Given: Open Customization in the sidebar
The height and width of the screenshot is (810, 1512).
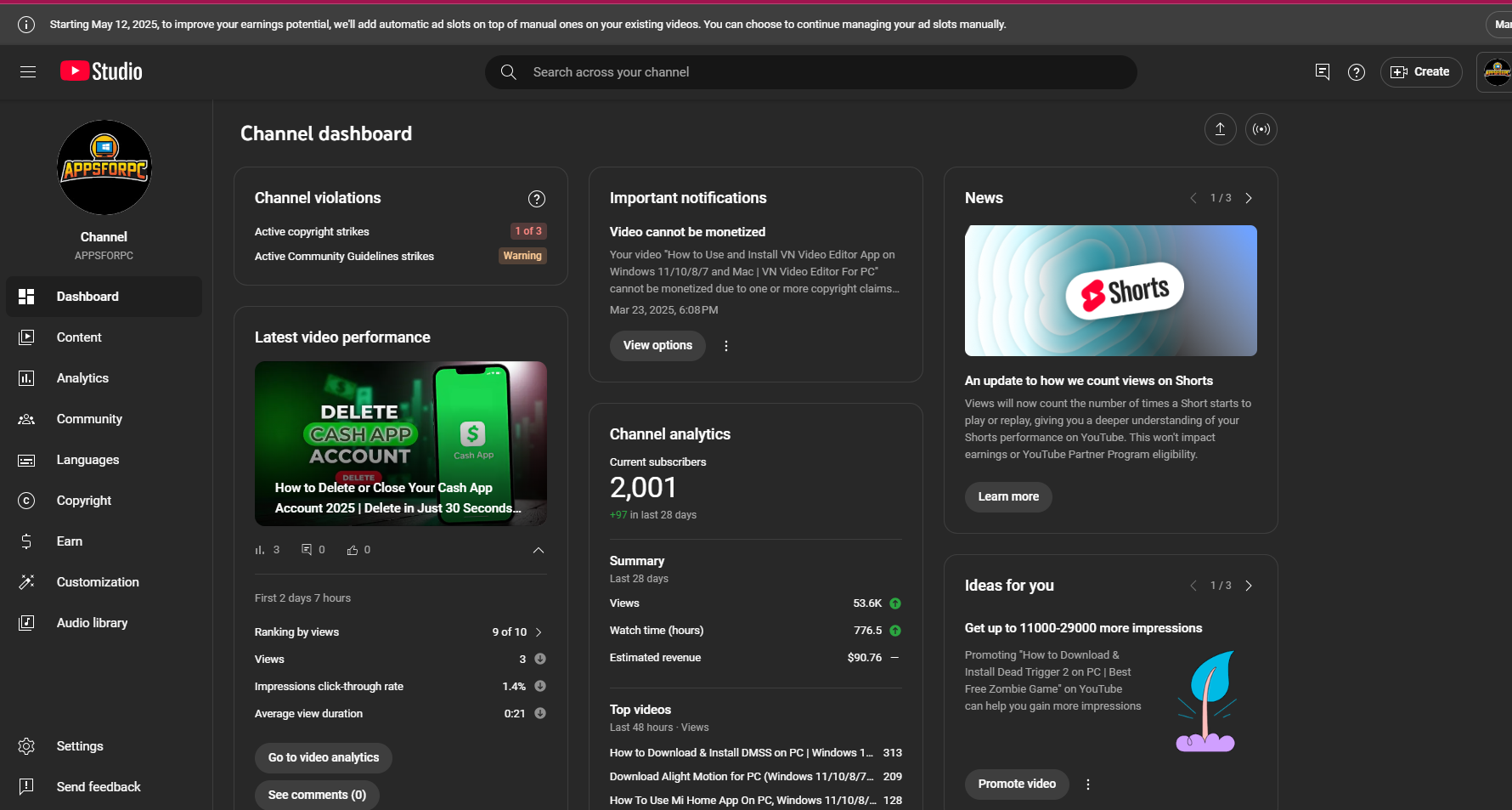Looking at the screenshot, I should [104, 582].
